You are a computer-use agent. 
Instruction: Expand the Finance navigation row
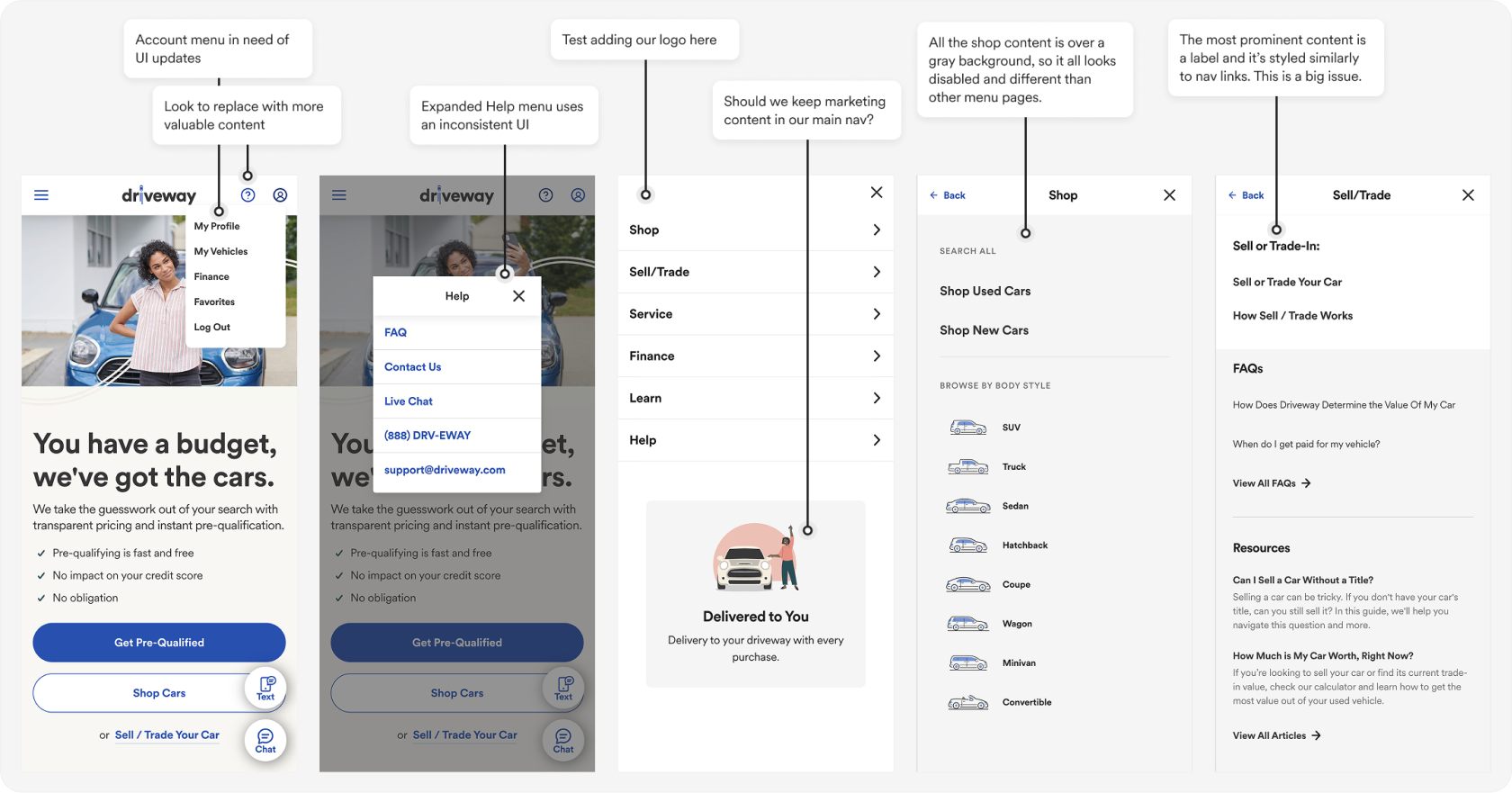[755, 356]
